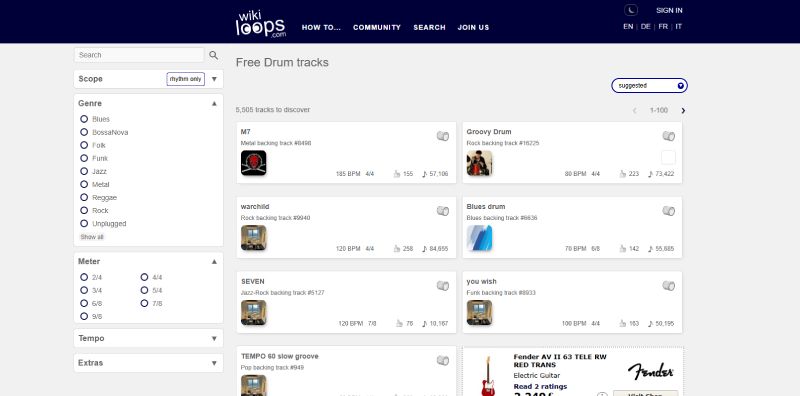The image size is (800, 396).
Task: Open the warchild track title
Action: coord(255,207)
